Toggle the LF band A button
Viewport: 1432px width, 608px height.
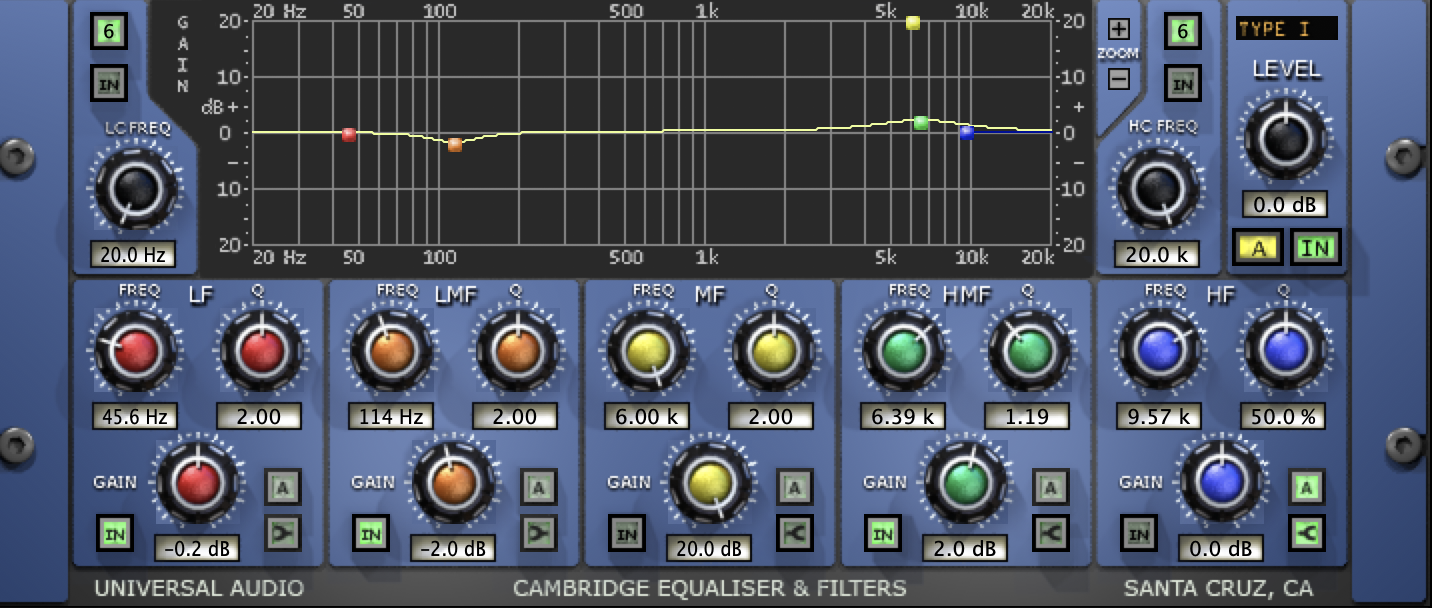[283, 488]
